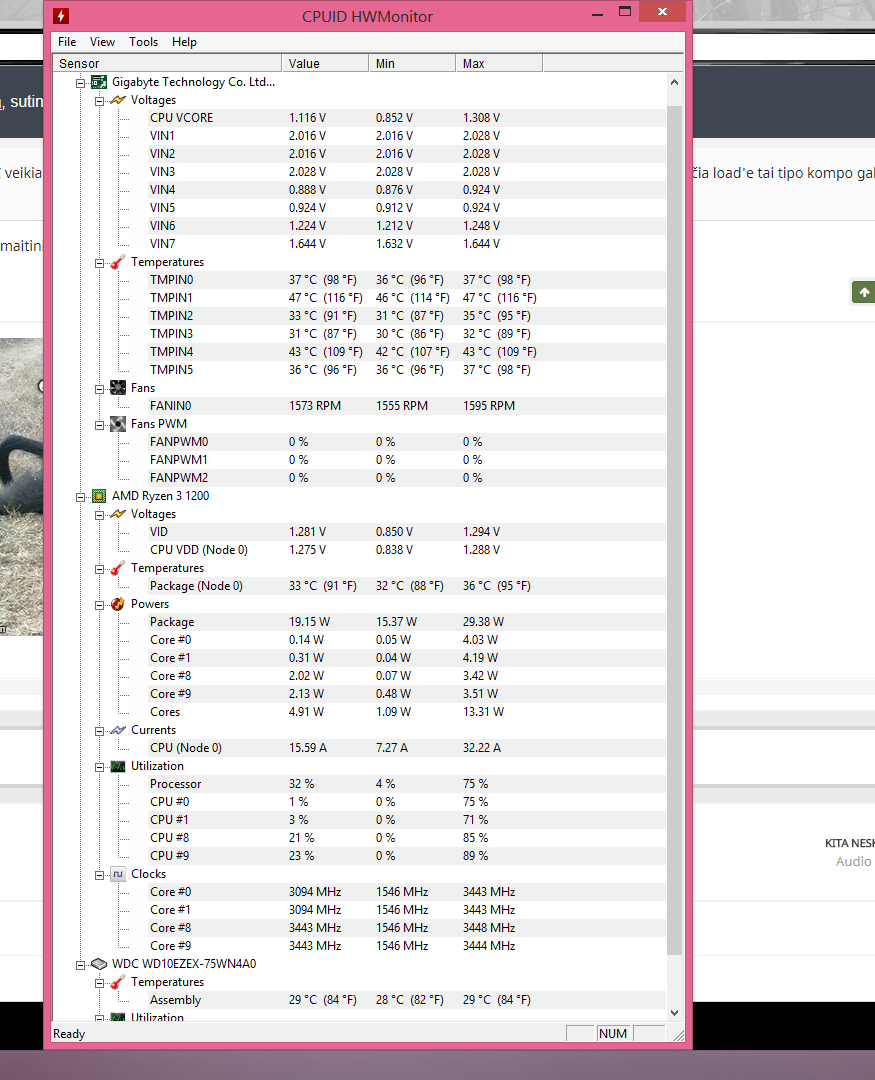Click the Clocks waveform icon
Image resolution: width=875 pixels, height=1080 pixels.
[x=118, y=874]
